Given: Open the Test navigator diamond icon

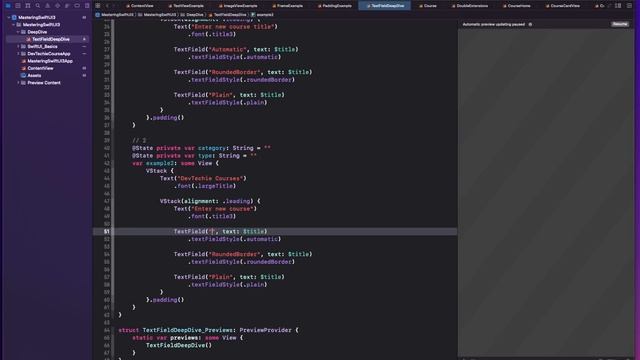Looking at the screenshot, I should point(57,6).
